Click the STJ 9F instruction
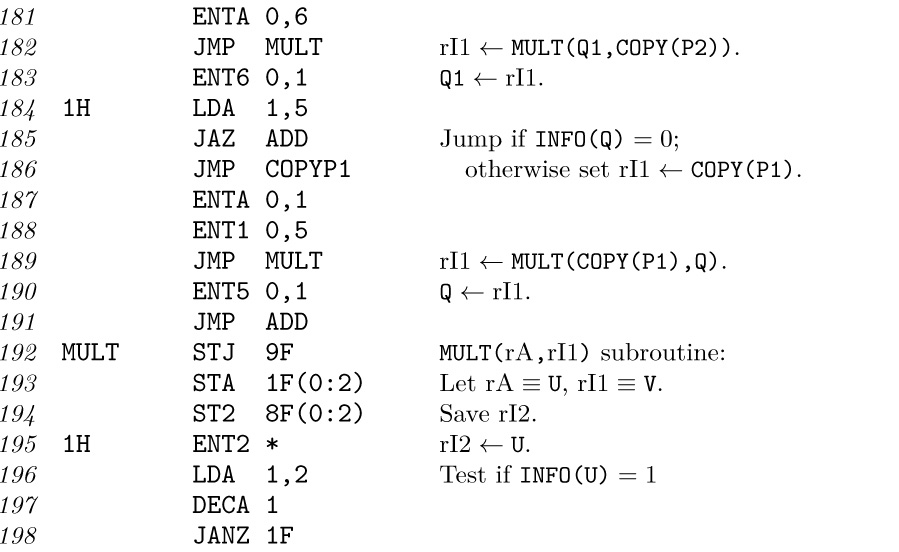 (x=243, y=352)
